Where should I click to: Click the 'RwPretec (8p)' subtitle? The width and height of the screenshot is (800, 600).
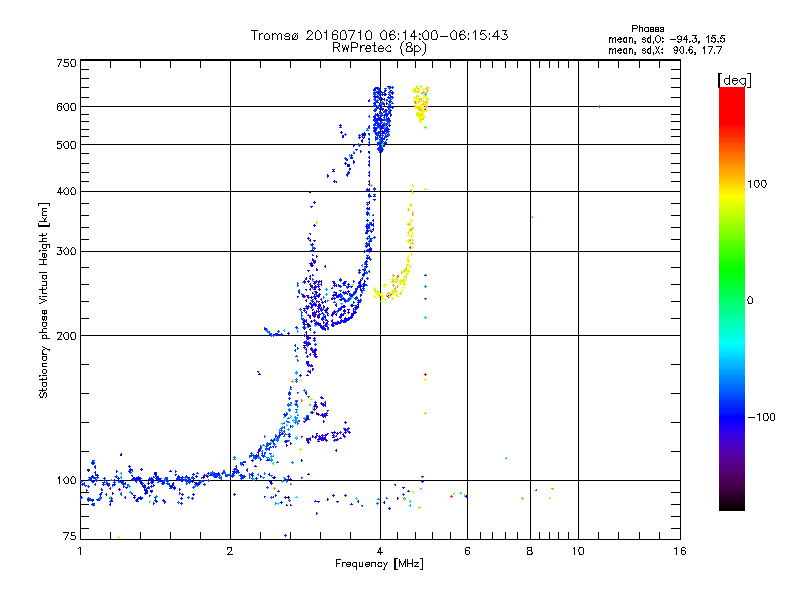pyautogui.click(x=379, y=48)
